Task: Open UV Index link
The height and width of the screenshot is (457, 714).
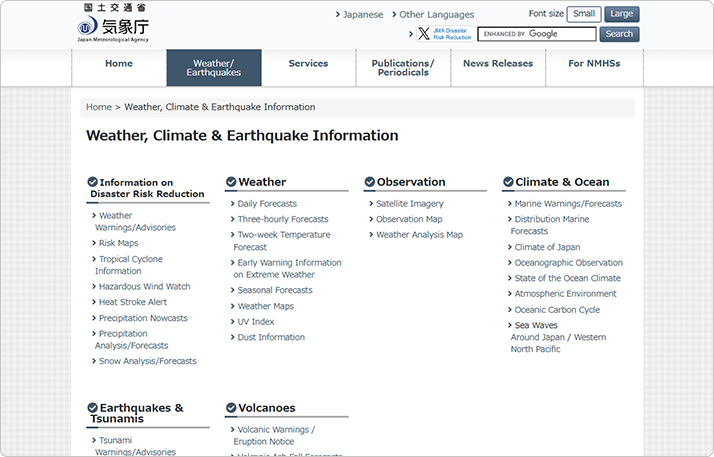Action: pos(255,322)
